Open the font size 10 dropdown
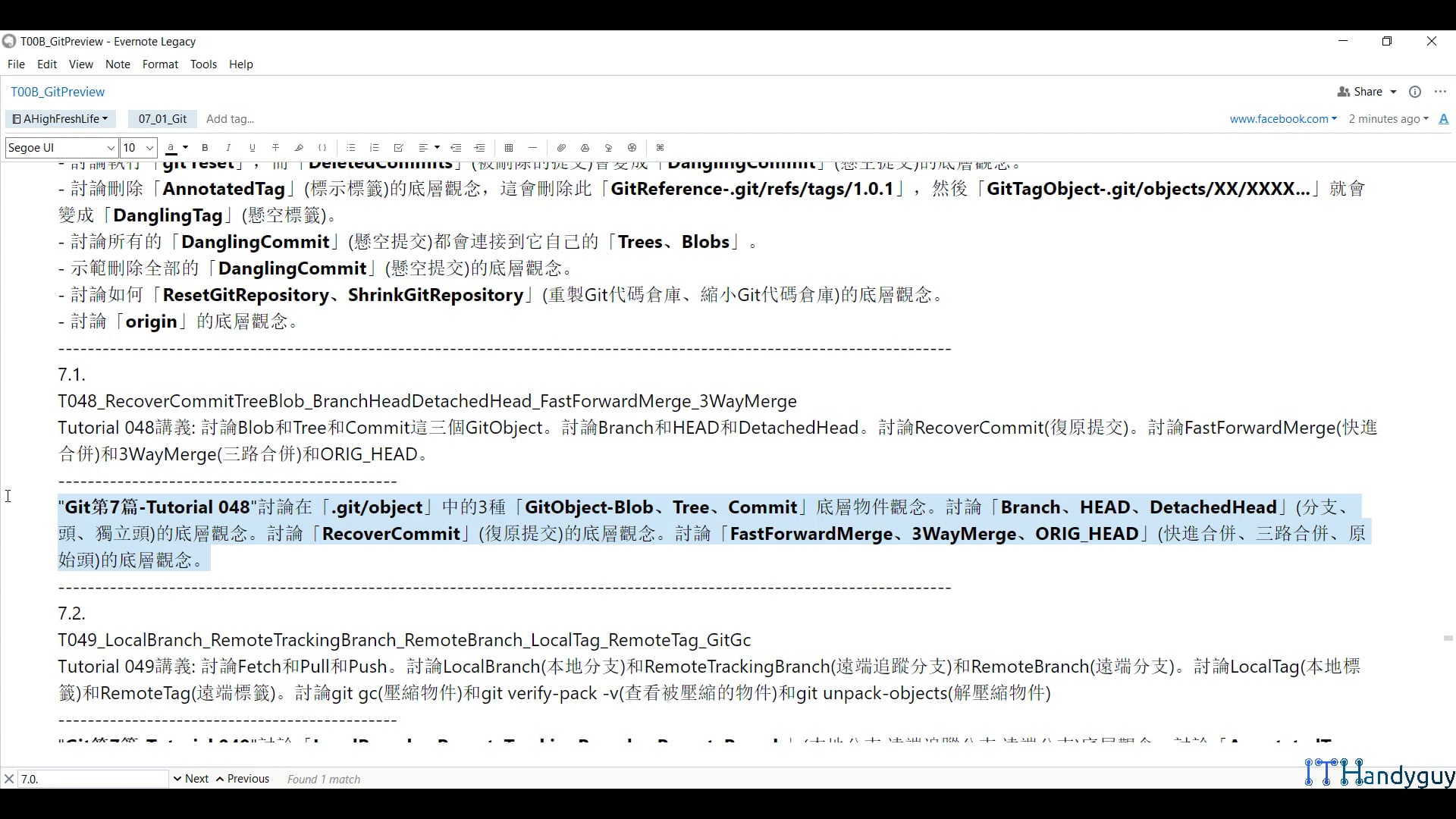Image resolution: width=1456 pixels, height=819 pixels. (x=136, y=148)
